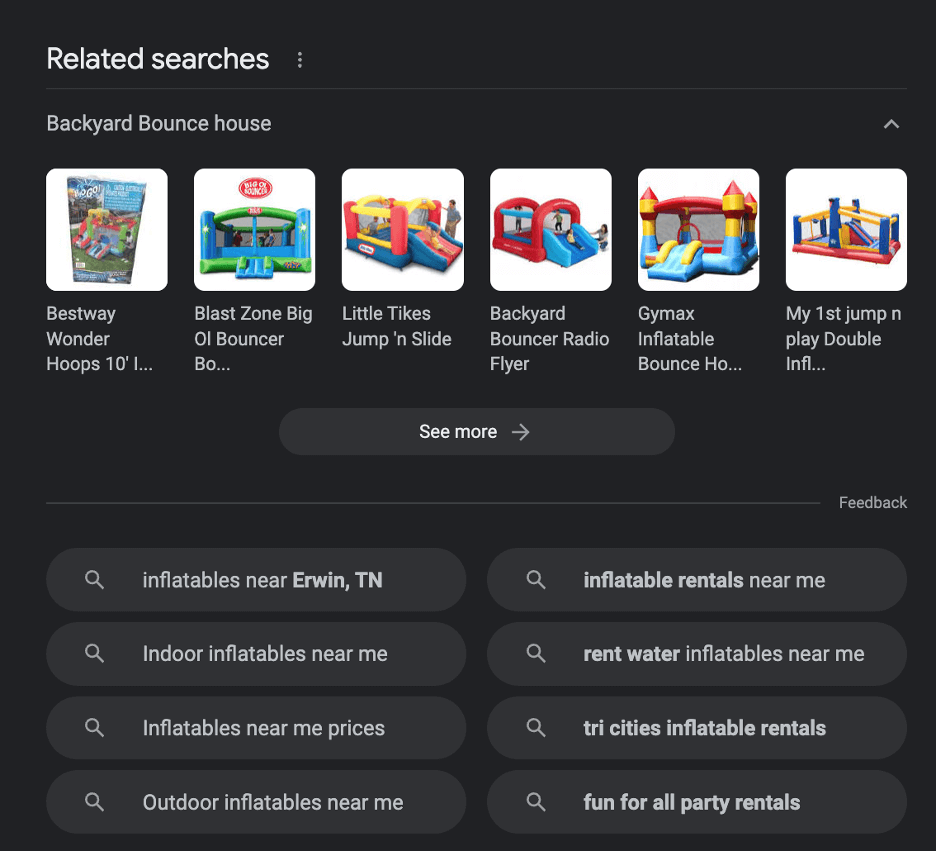936x852 pixels.
Task: Open the Backyard Bouncer Radio Flyer thumbnail
Action: point(551,230)
